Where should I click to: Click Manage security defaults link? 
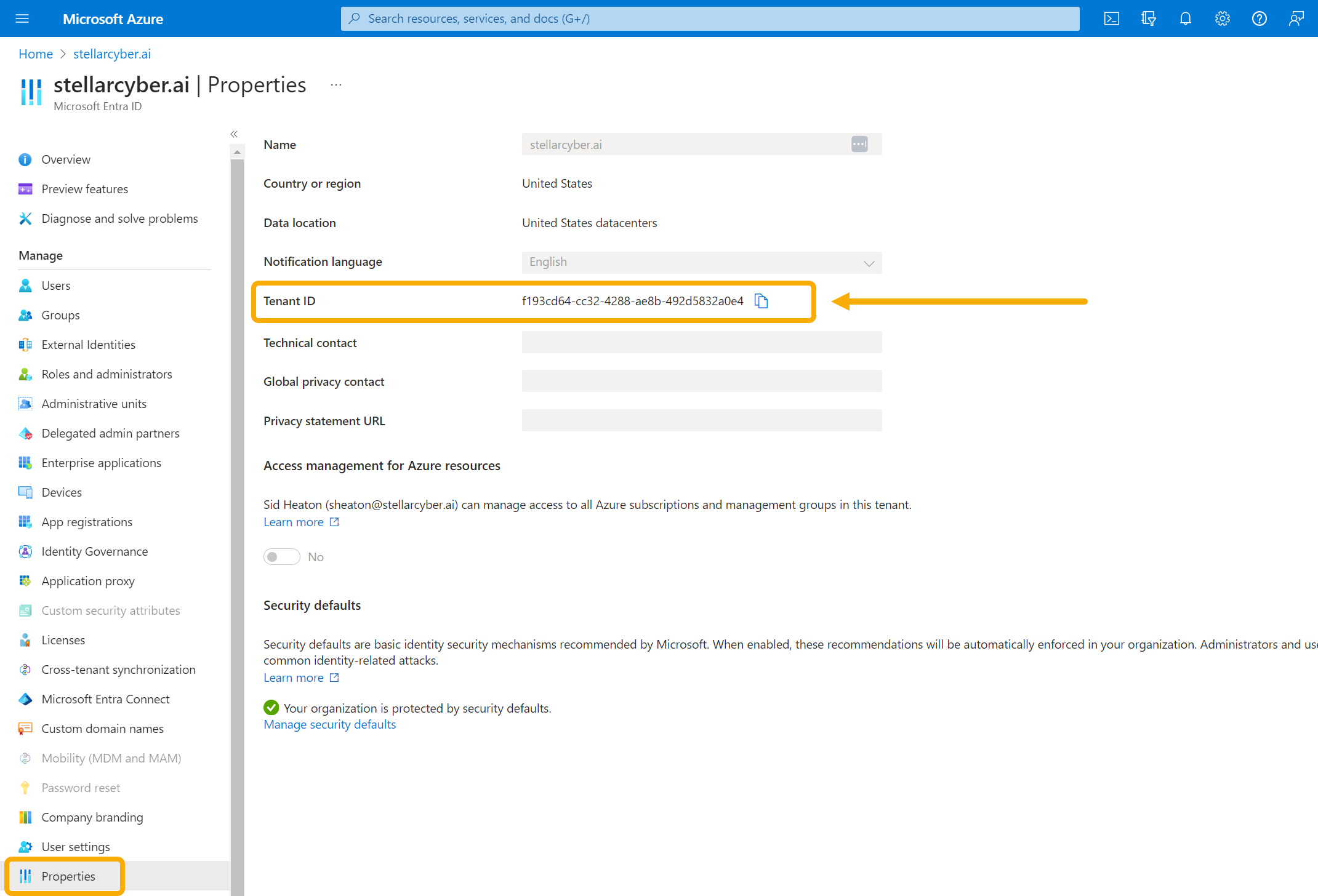[x=329, y=724]
